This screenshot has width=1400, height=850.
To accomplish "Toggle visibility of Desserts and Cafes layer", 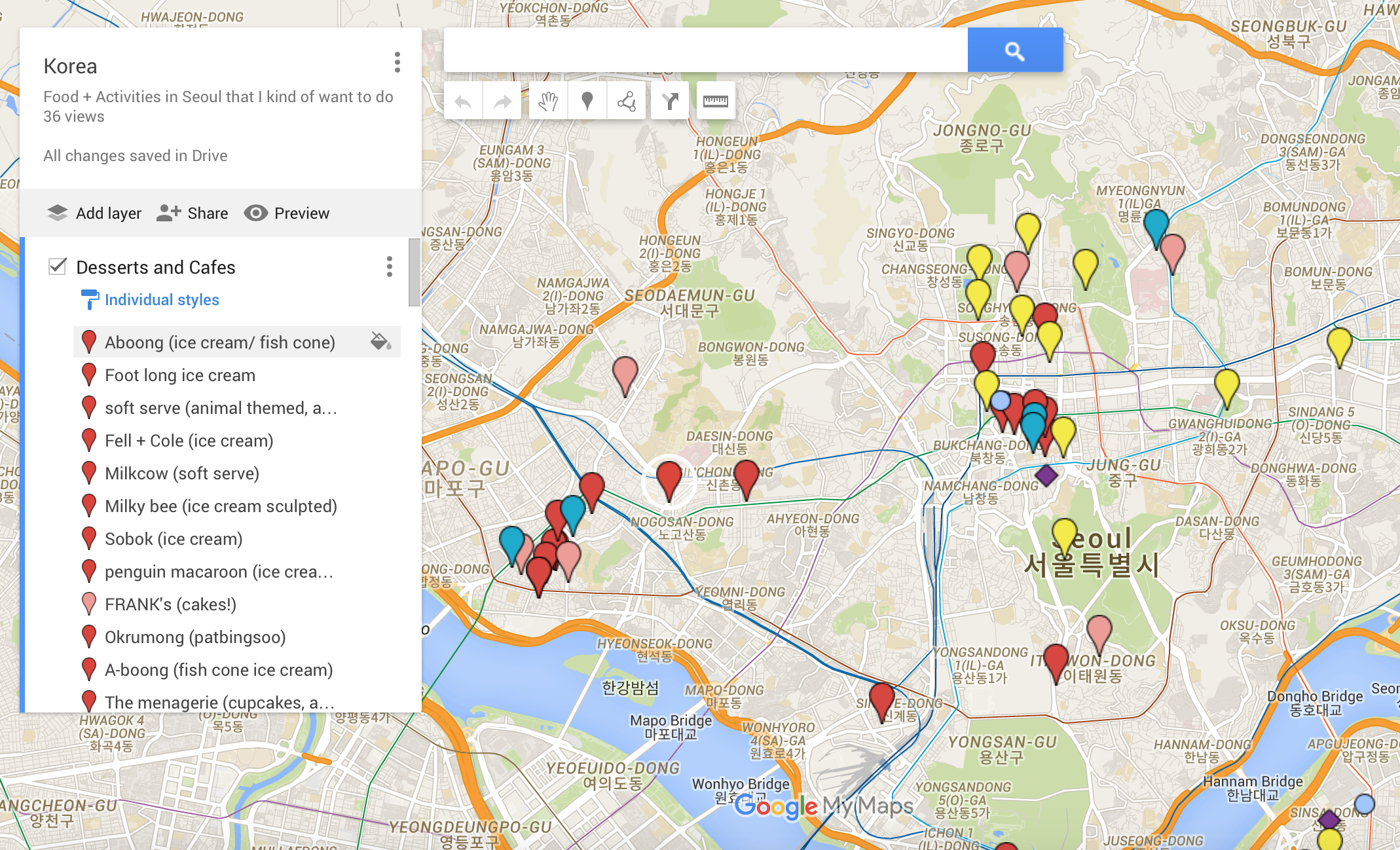I will tap(58, 267).
